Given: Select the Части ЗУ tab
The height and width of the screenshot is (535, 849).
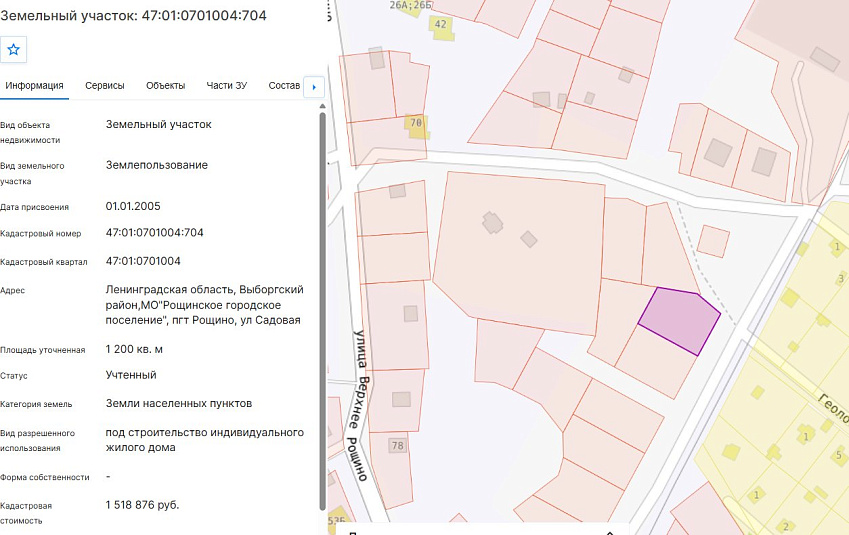Looking at the screenshot, I should tap(226, 86).
